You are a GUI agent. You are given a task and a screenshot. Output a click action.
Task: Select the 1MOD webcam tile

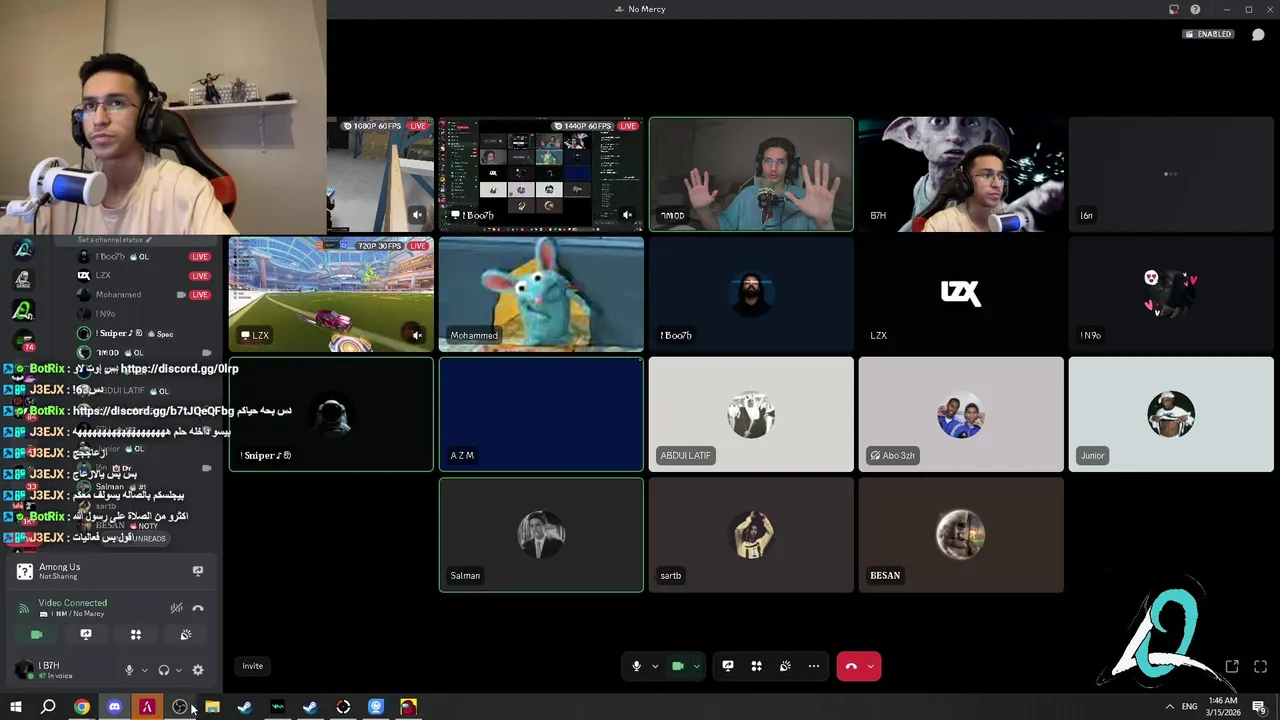(x=751, y=174)
